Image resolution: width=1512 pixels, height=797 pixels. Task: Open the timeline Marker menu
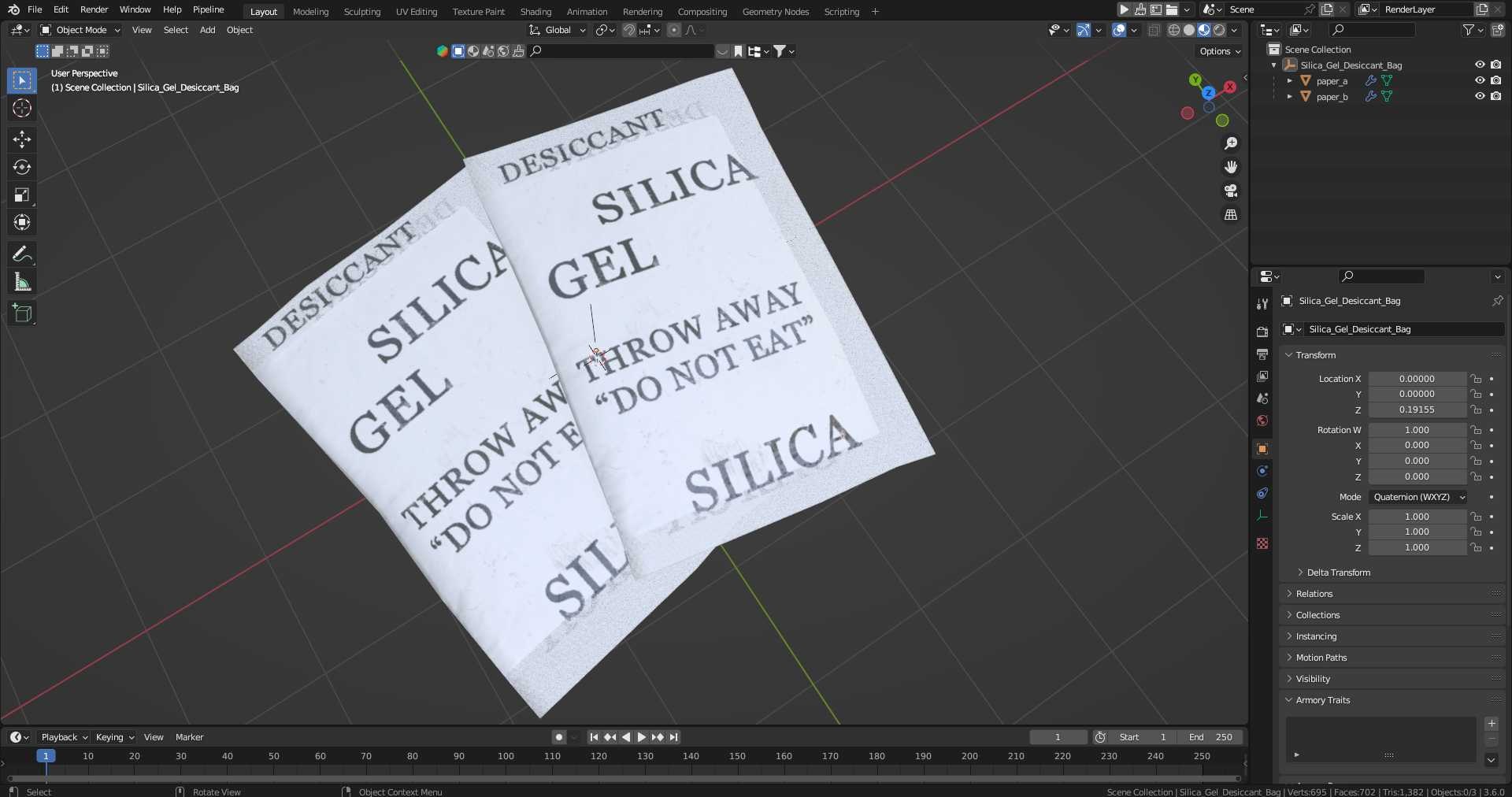[x=189, y=737]
